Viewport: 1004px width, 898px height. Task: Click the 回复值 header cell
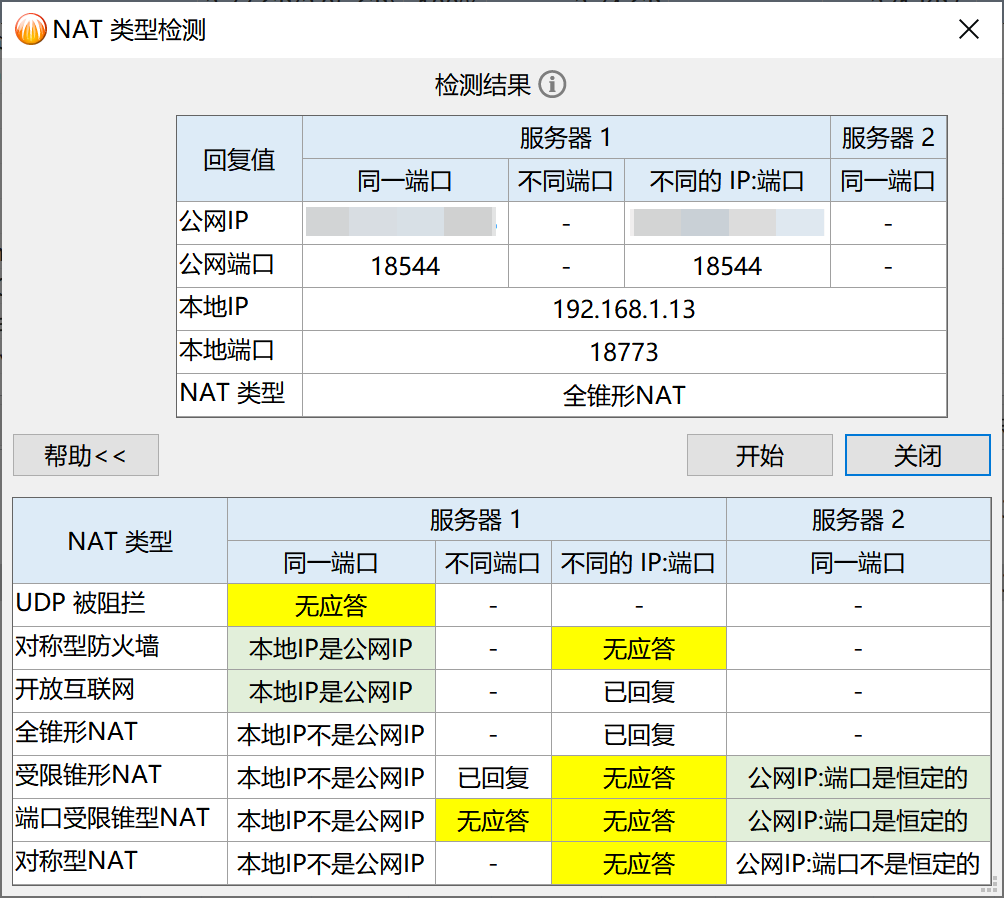[239, 160]
